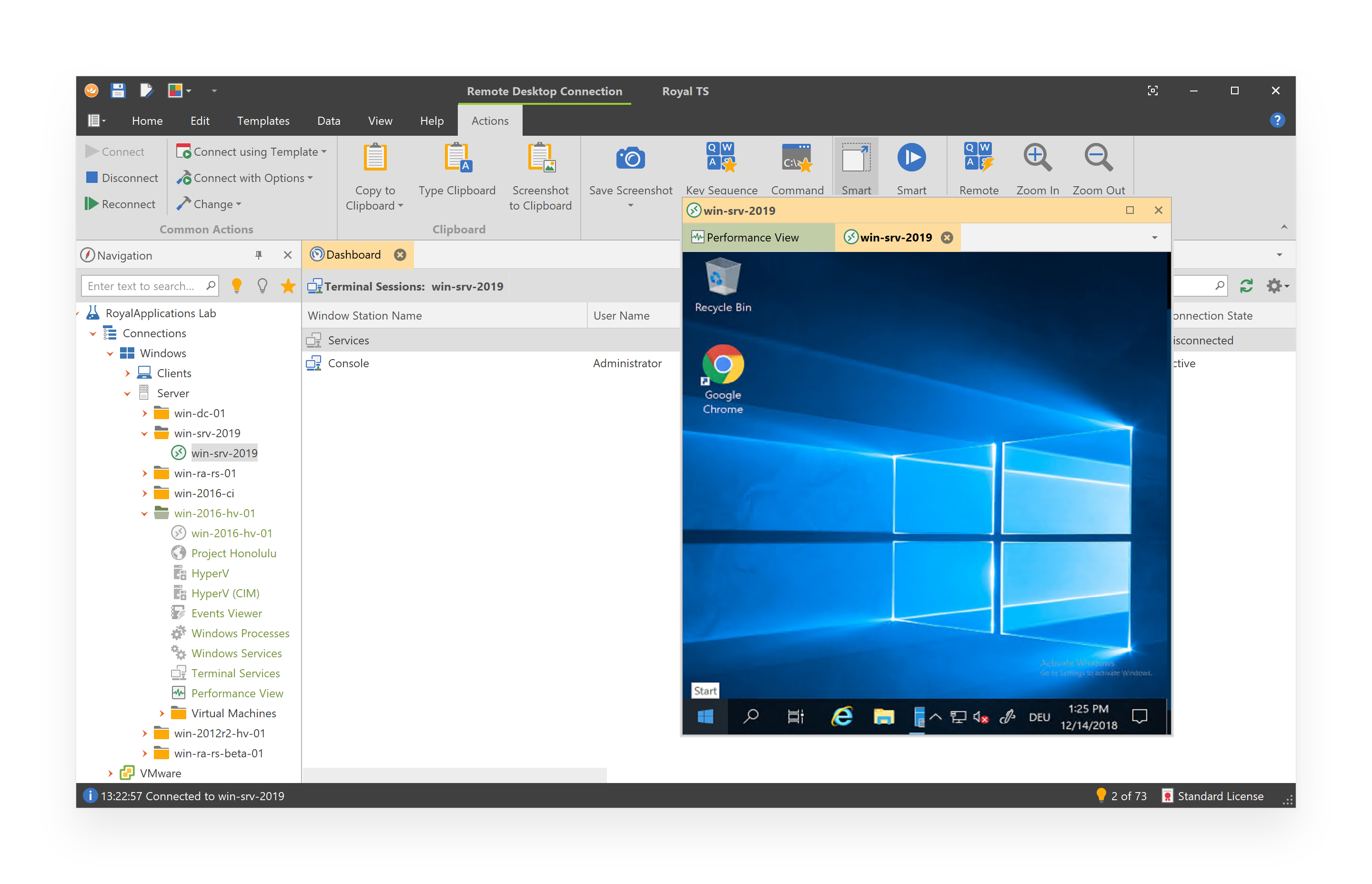
Task: Select HyperV (CIM) connection in tree
Action: click(x=225, y=593)
